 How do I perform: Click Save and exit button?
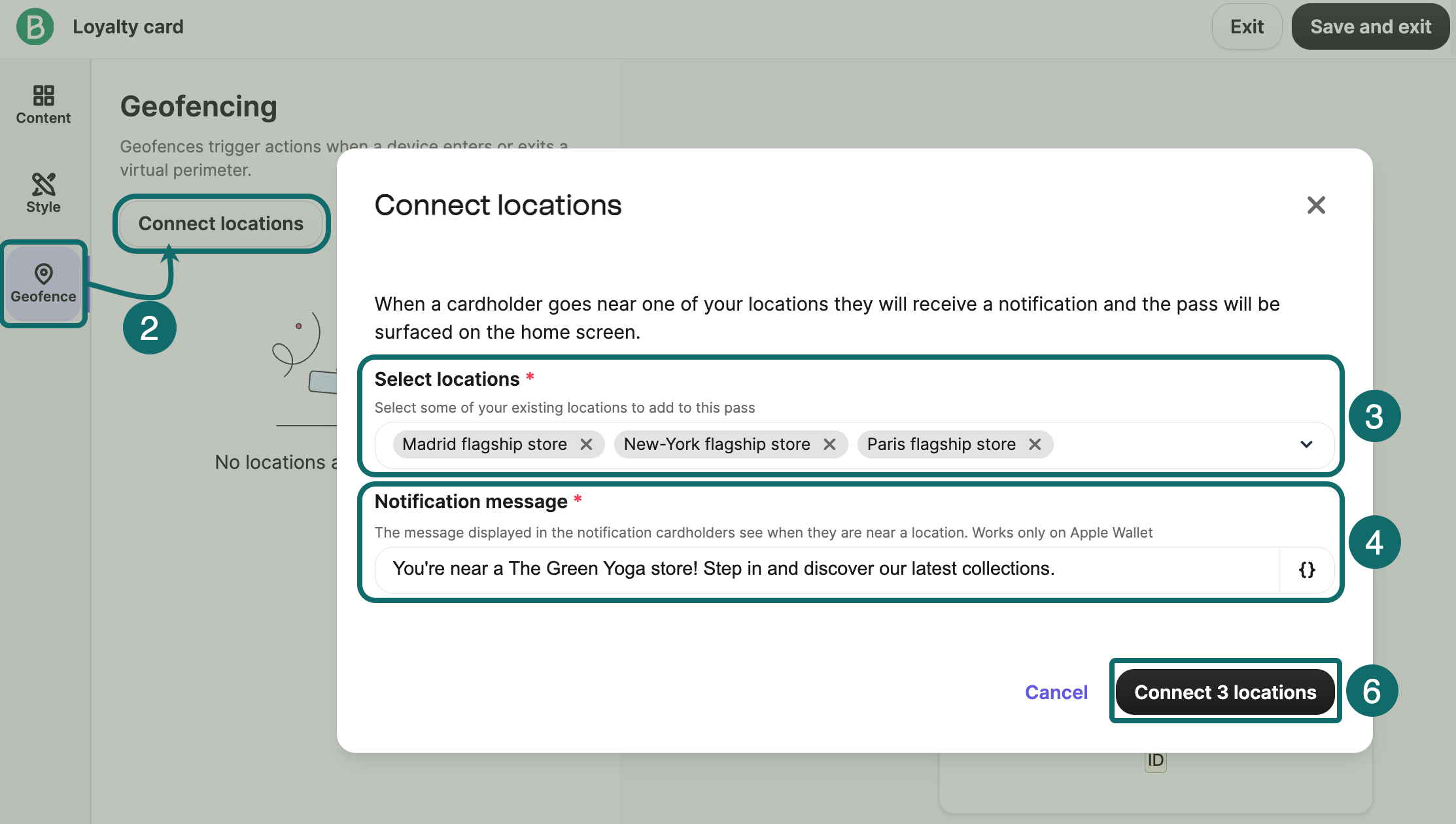[x=1370, y=27]
